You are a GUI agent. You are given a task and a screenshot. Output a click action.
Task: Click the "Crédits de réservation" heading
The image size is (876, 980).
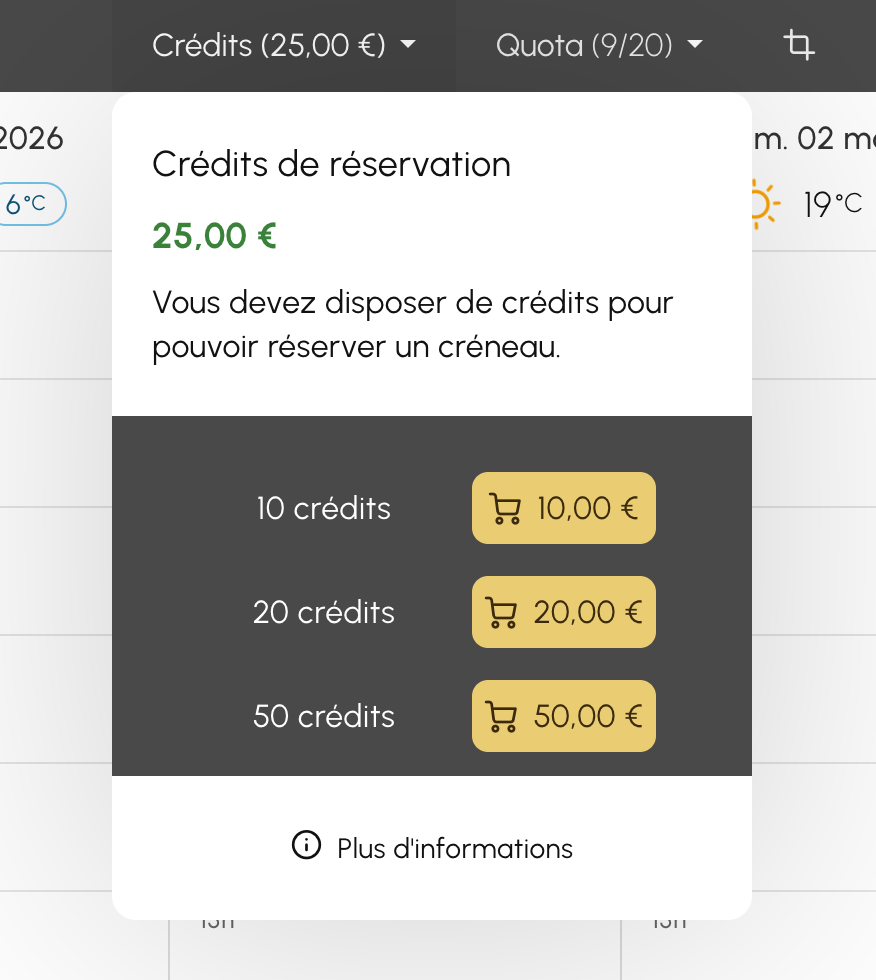coord(331,164)
